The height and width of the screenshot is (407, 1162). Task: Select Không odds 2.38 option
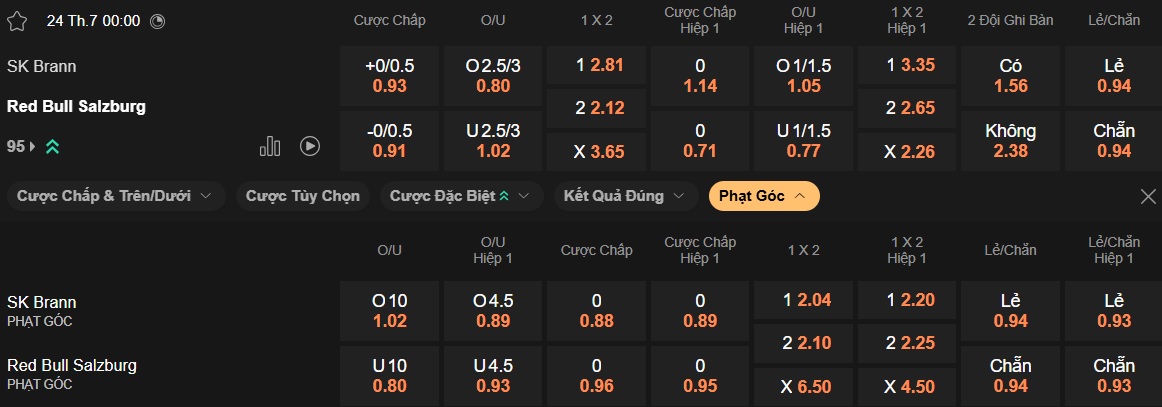point(1010,141)
